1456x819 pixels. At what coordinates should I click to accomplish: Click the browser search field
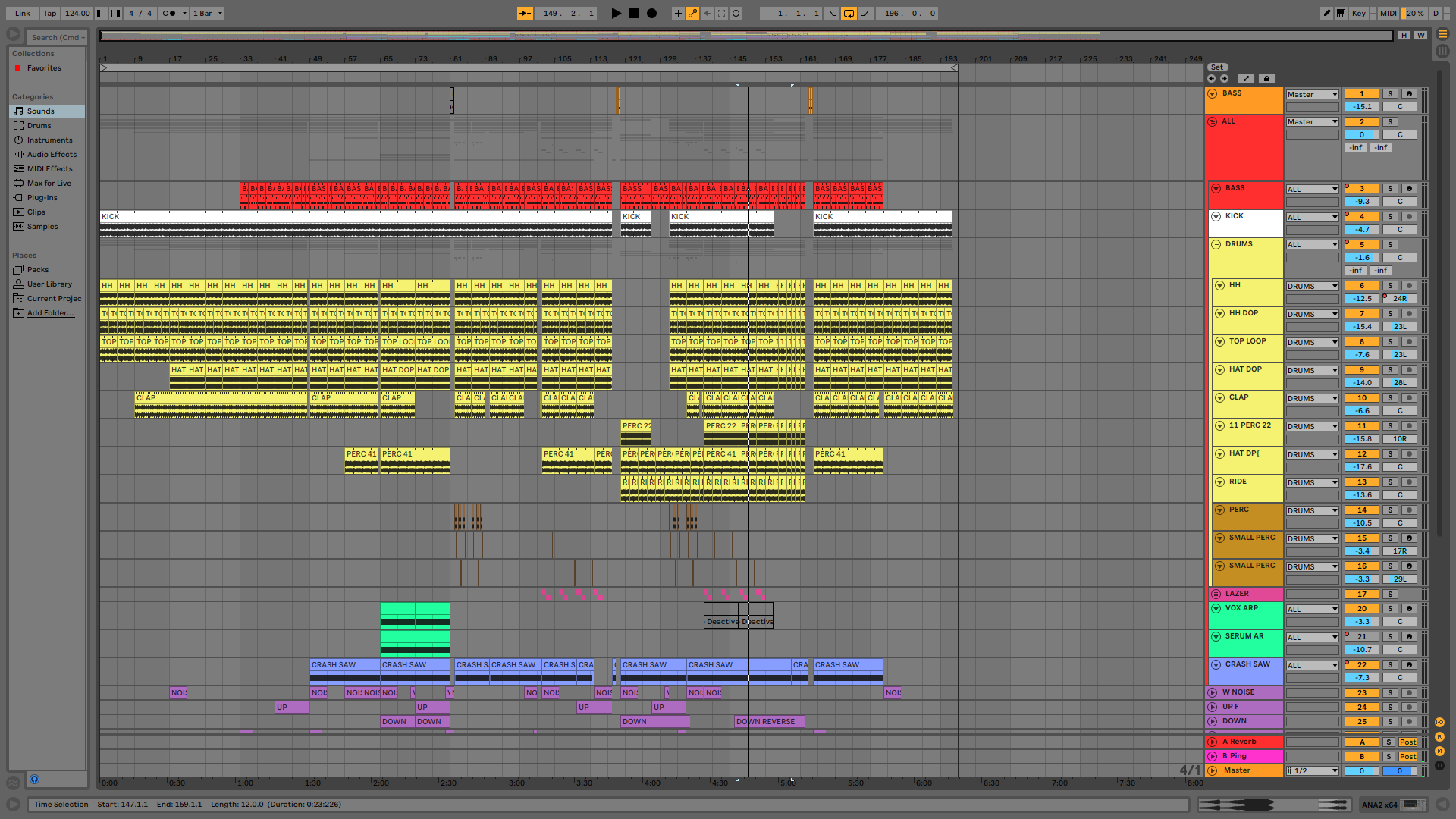pyautogui.click(x=57, y=37)
